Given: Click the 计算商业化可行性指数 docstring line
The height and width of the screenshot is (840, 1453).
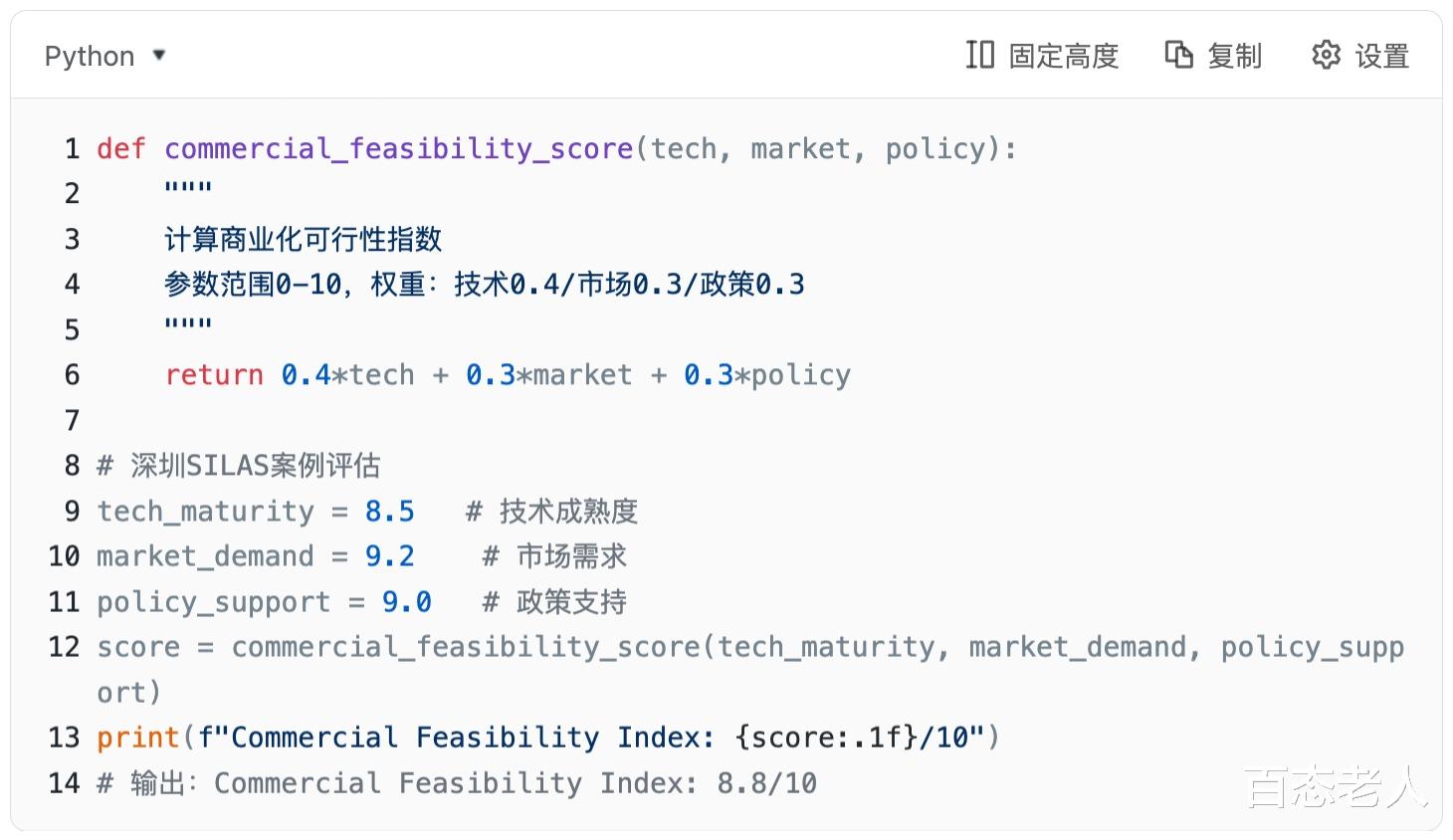Looking at the screenshot, I should tap(303, 240).
